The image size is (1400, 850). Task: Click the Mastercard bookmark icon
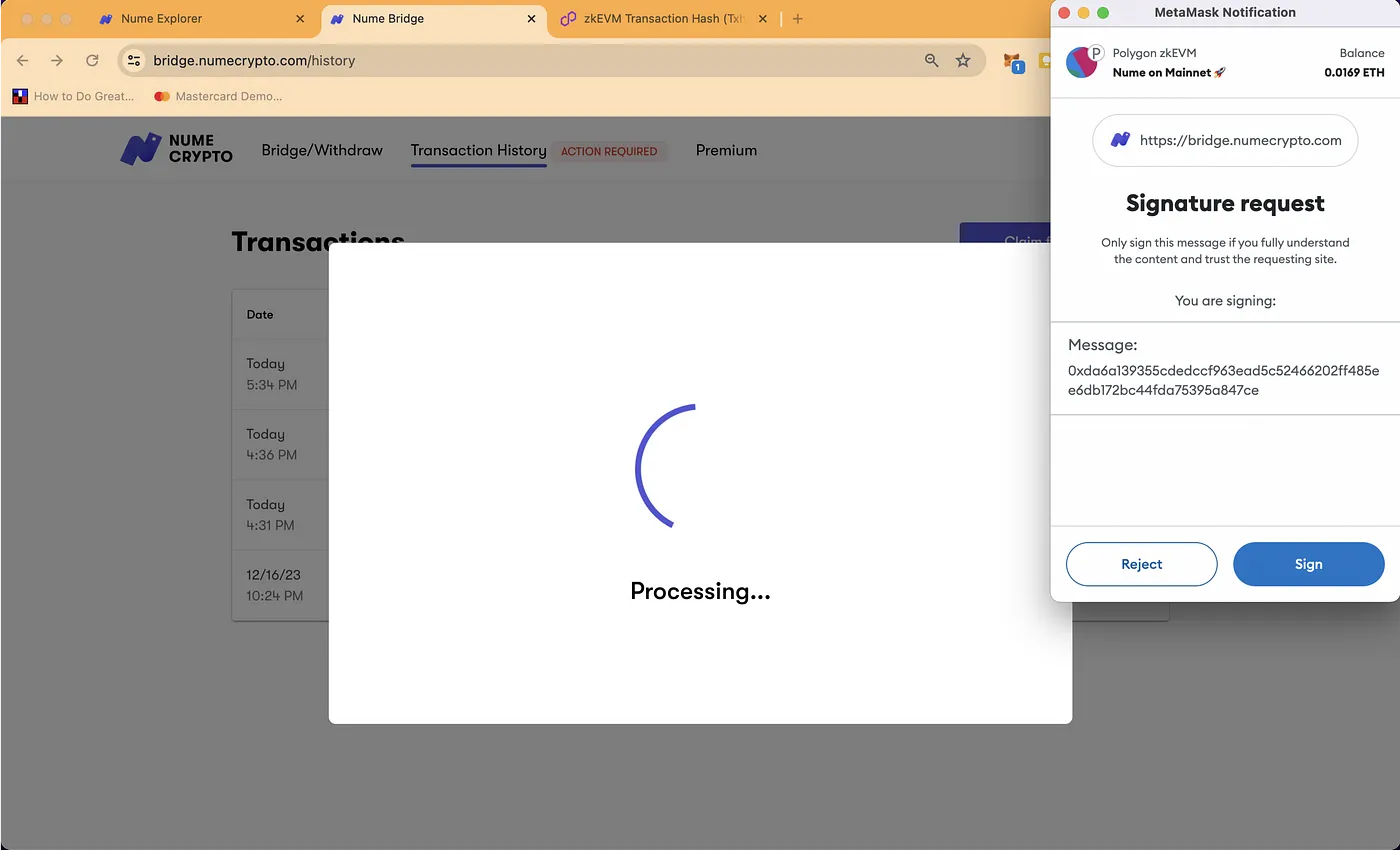pyautogui.click(x=162, y=96)
